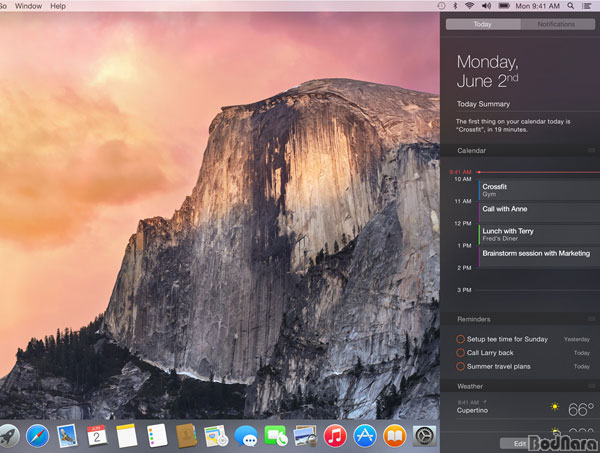
Task: Click the Mon 9:41 AM clock
Action: [537, 6]
